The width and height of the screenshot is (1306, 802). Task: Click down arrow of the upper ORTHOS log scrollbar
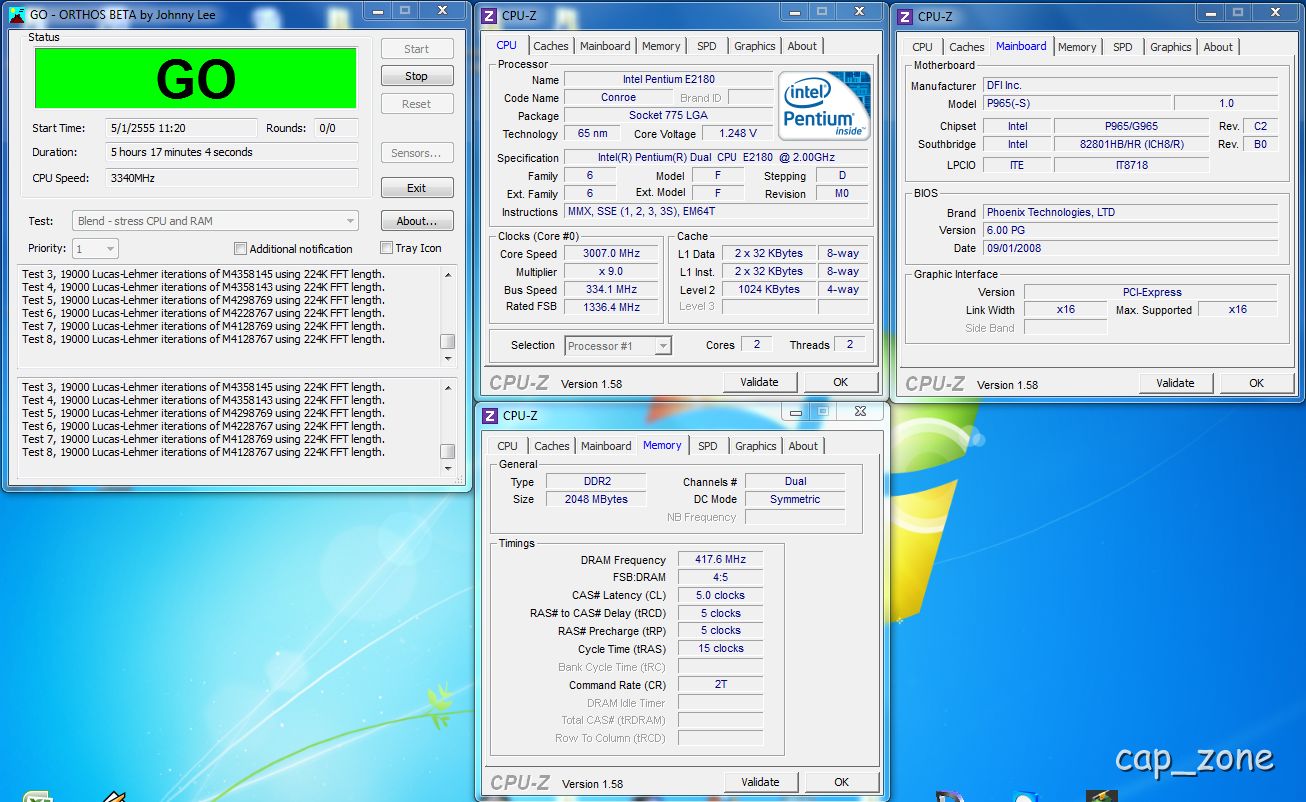(x=447, y=358)
